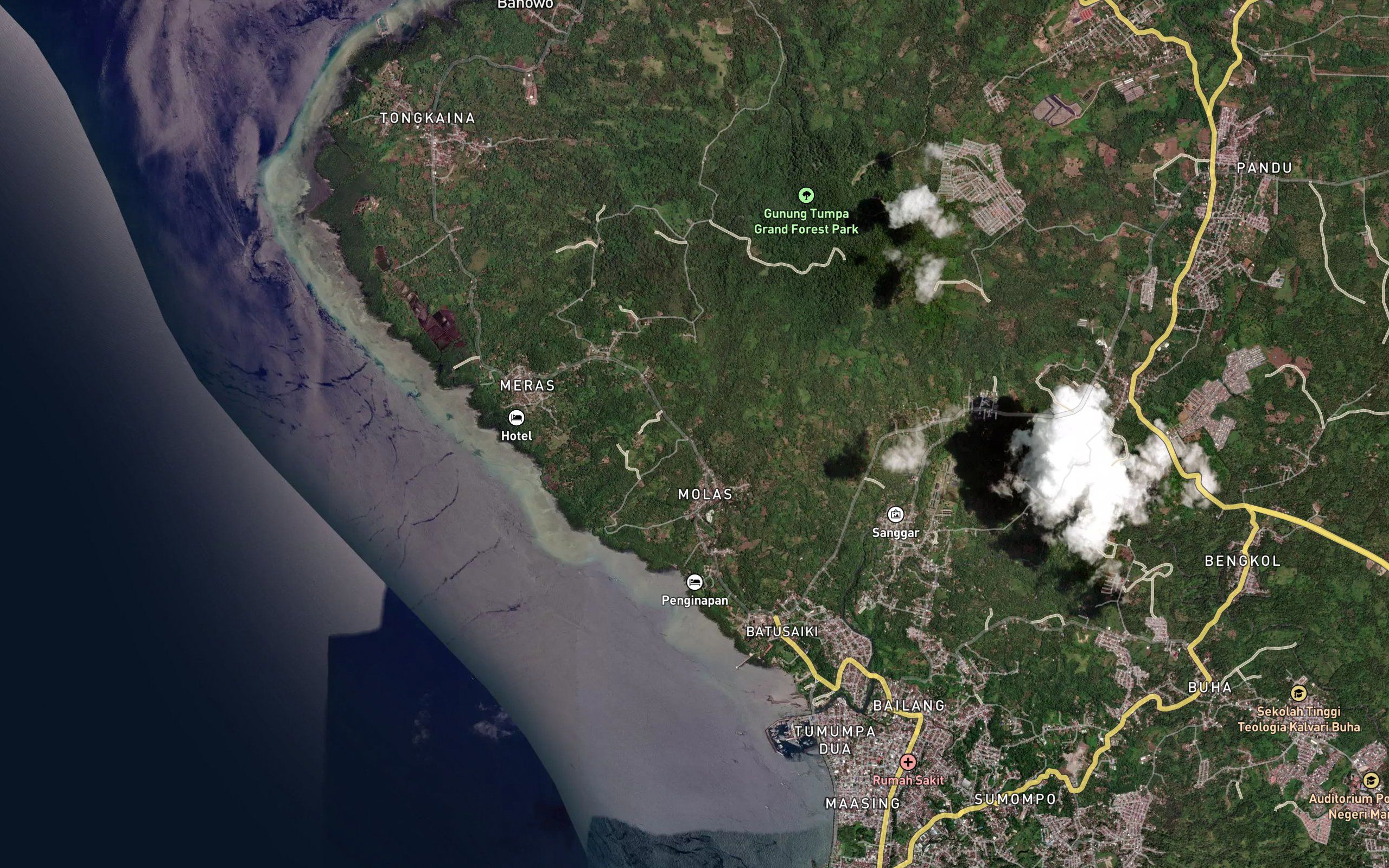Click the SUMOMPO label
1389x868 pixels.
click(1015, 799)
